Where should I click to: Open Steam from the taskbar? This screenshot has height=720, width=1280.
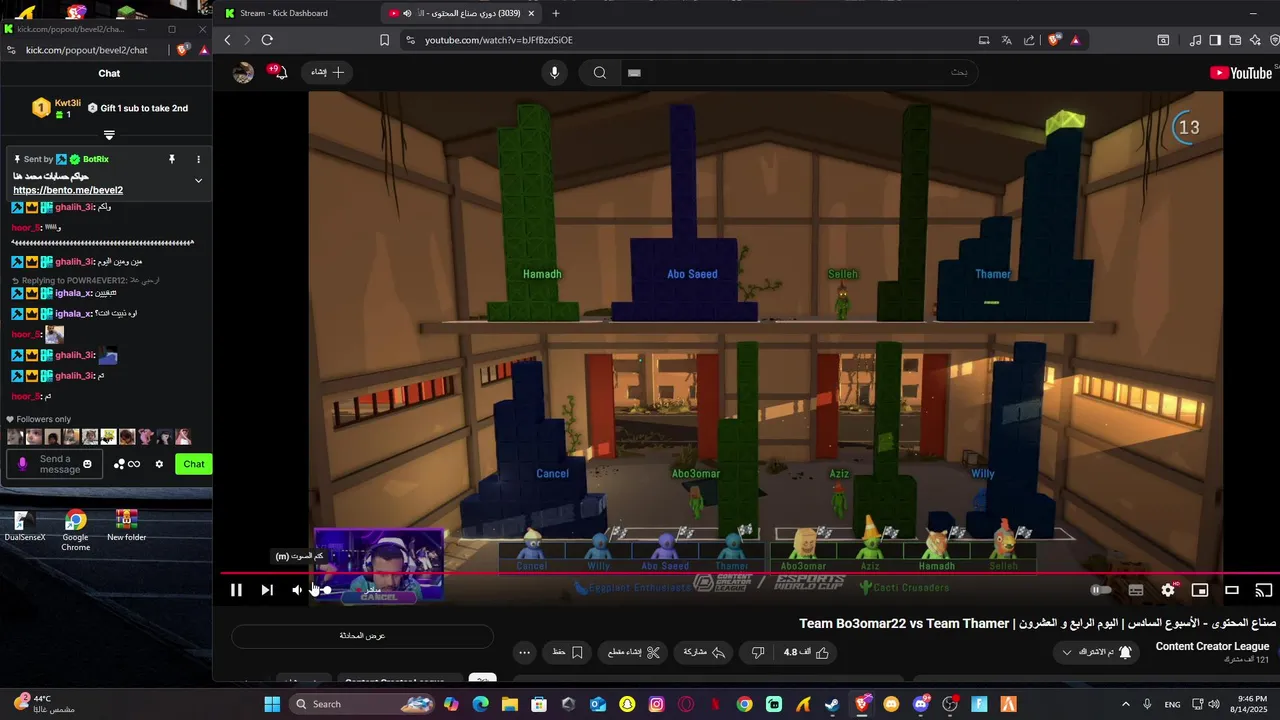click(832, 704)
